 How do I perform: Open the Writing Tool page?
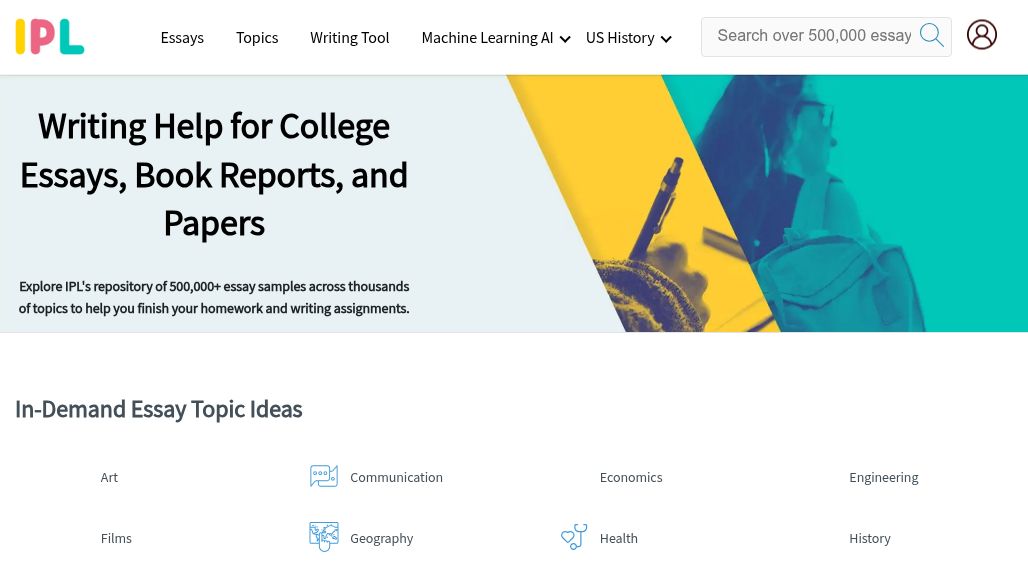pos(349,38)
